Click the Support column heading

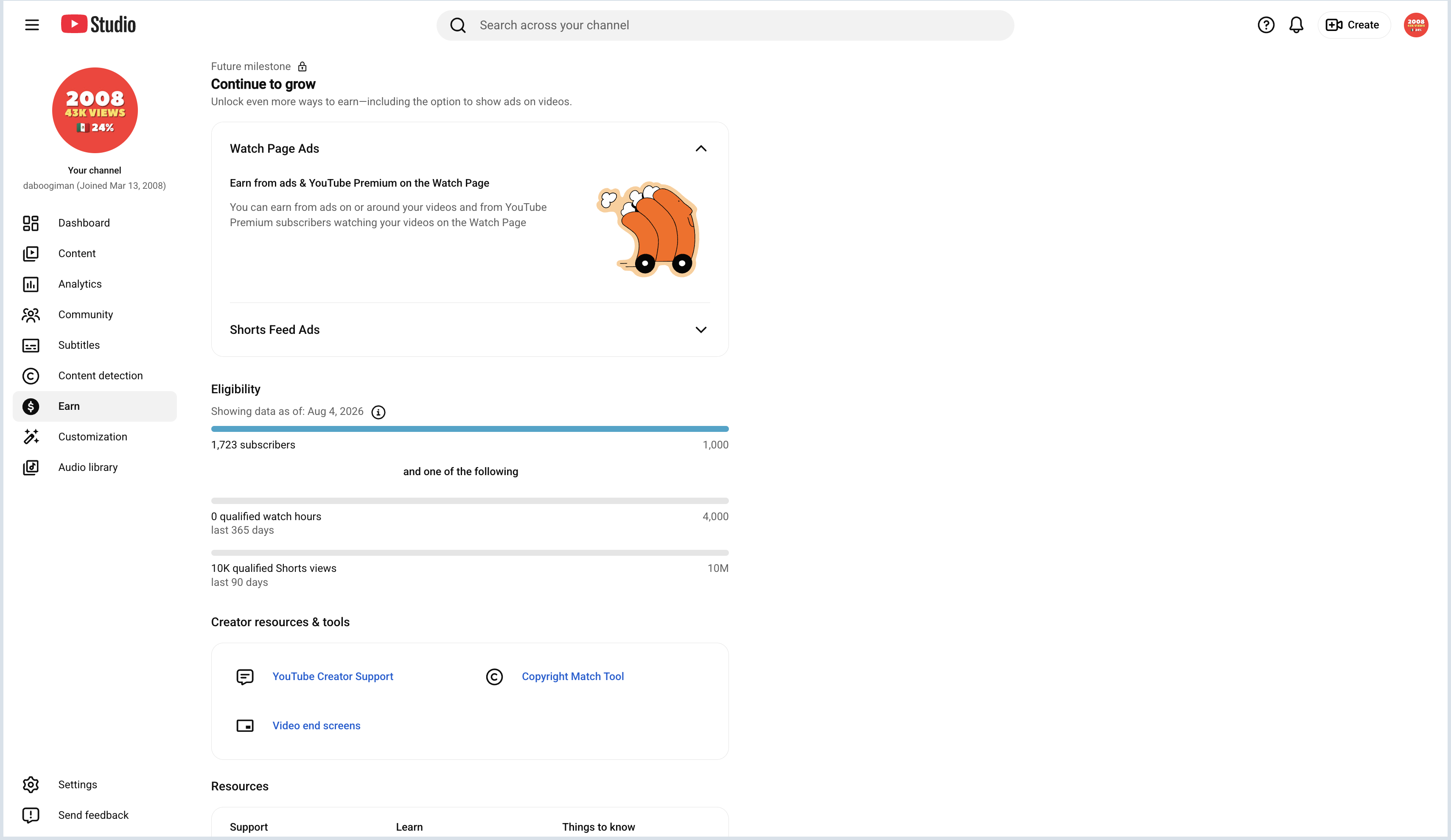(249, 827)
